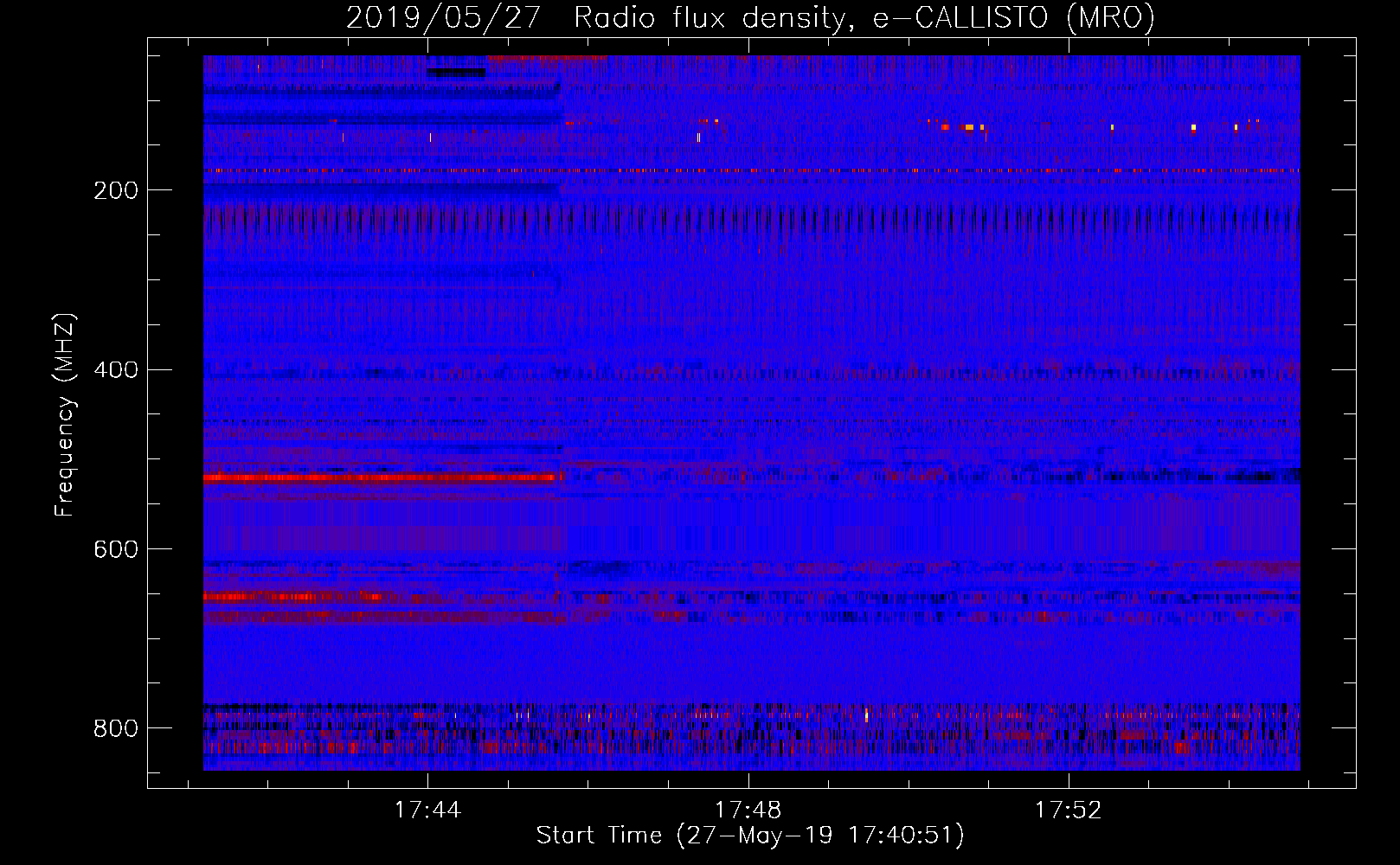Screen dimensions: 1400x865
Task: Click the '800' frequency tick label
Action: point(116,728)
